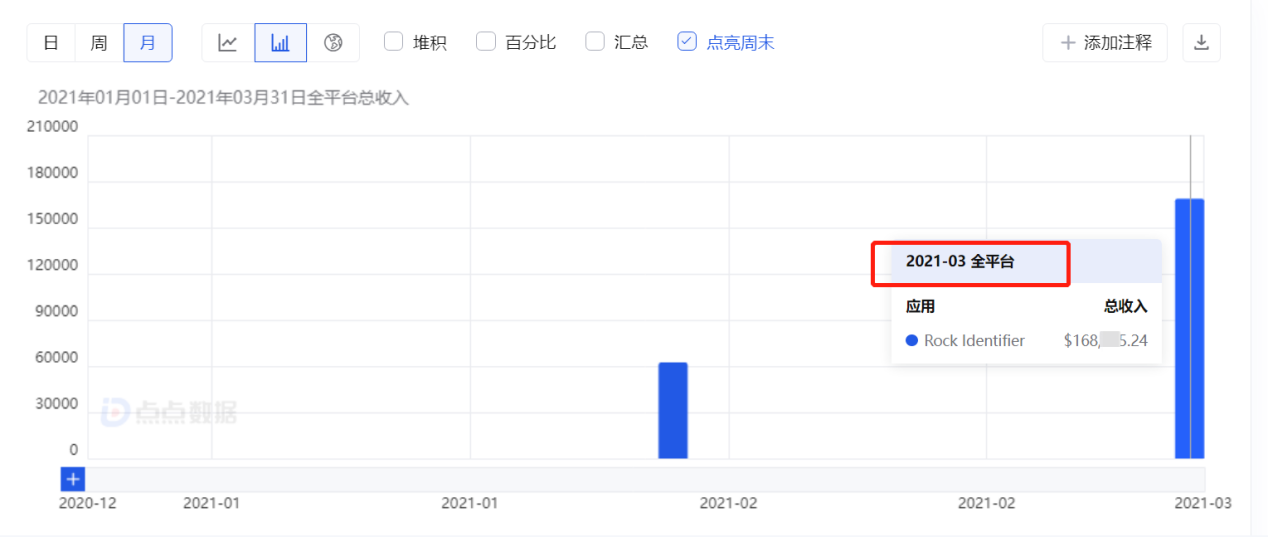
Task: Select the 月 (monthly) granularity tab
Action: click(148, 43)
